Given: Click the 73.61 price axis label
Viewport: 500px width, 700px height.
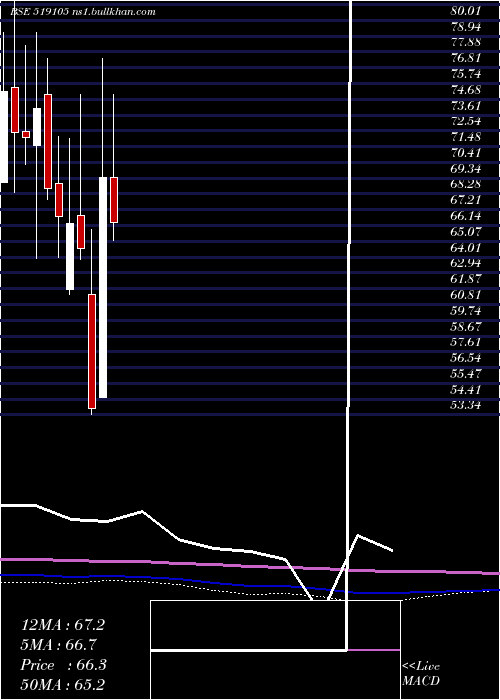Looking at the screenshot, I should (466, 106).
